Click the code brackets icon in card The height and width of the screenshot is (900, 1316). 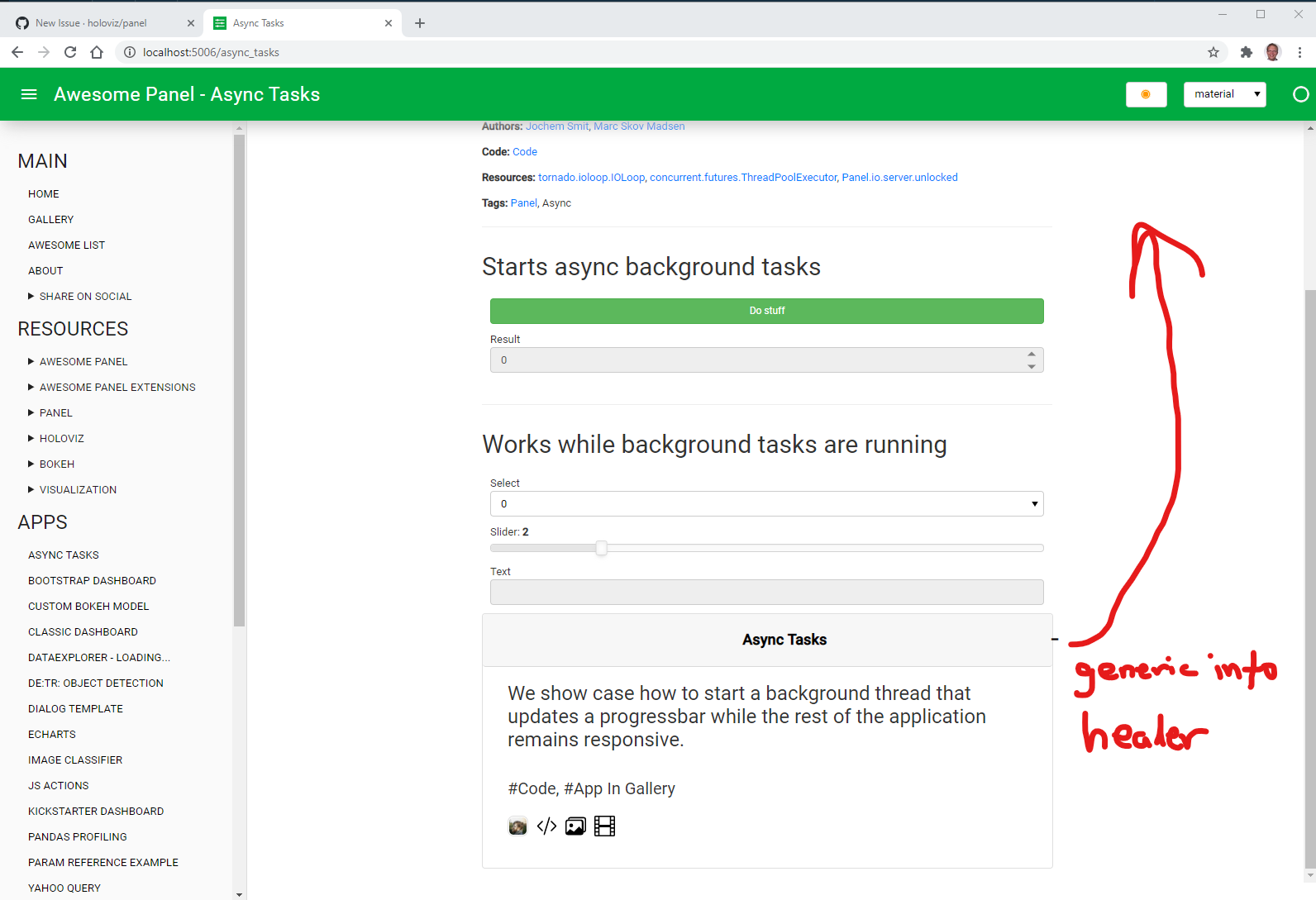click(546, 826)
